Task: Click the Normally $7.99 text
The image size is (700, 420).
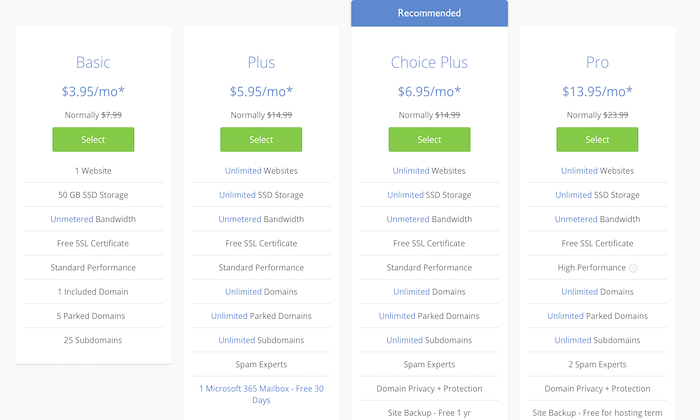Action: (93, 115)
